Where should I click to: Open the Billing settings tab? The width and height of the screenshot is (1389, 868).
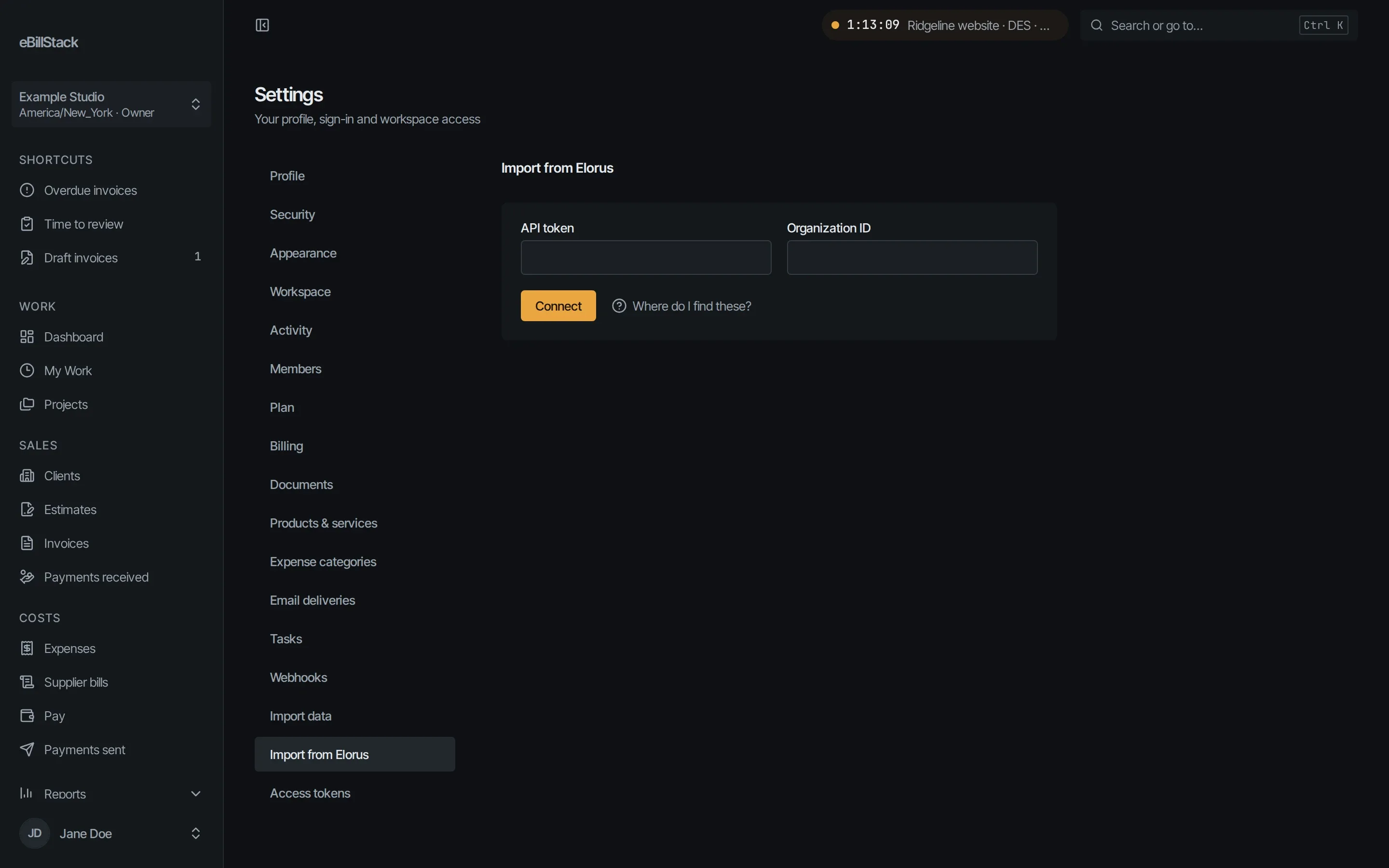pyautogui.click(x=354, y=446)
